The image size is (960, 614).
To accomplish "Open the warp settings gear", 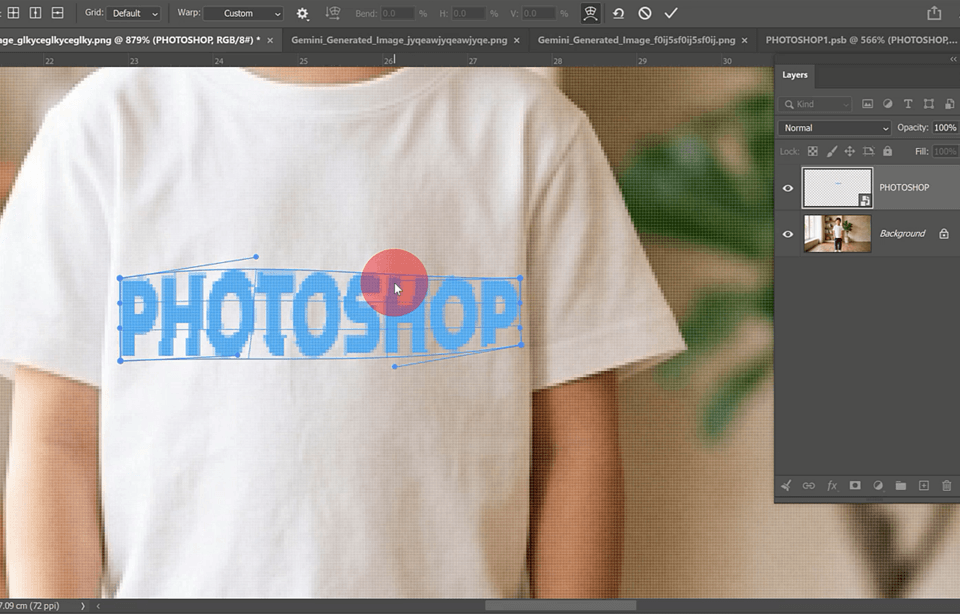I will (x=302, y=13).
